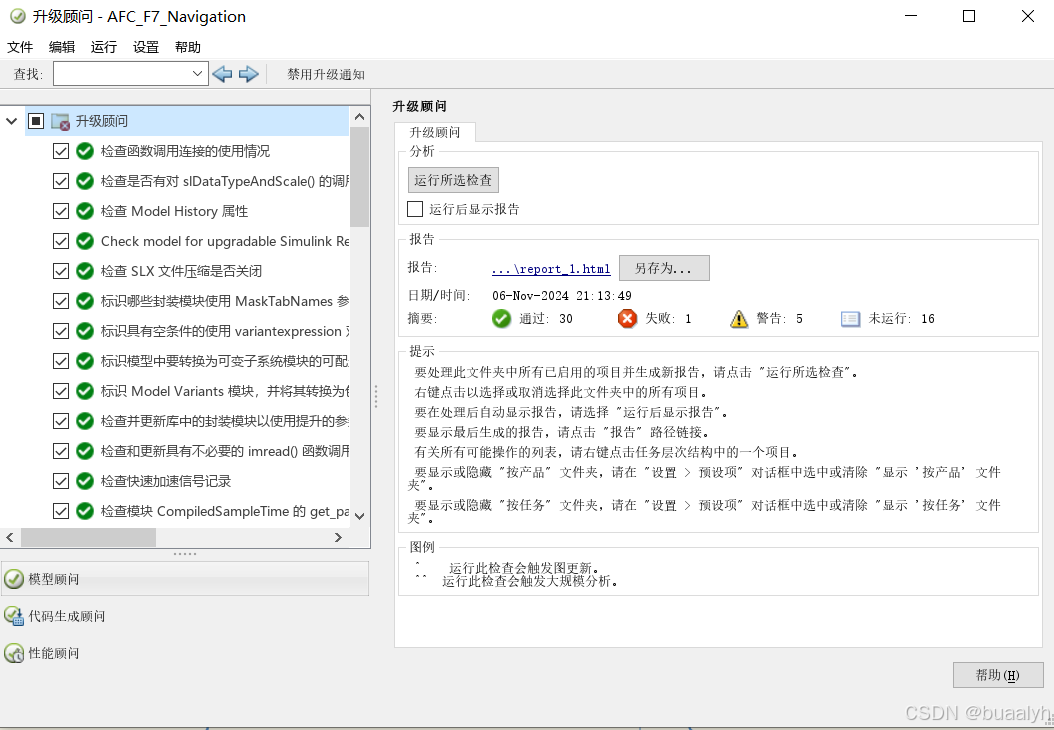Uncheck 检查函数调用连接的使用情况 checkbox
Image resolution: width=1054 pixels, height=730 pixels.
60,151
